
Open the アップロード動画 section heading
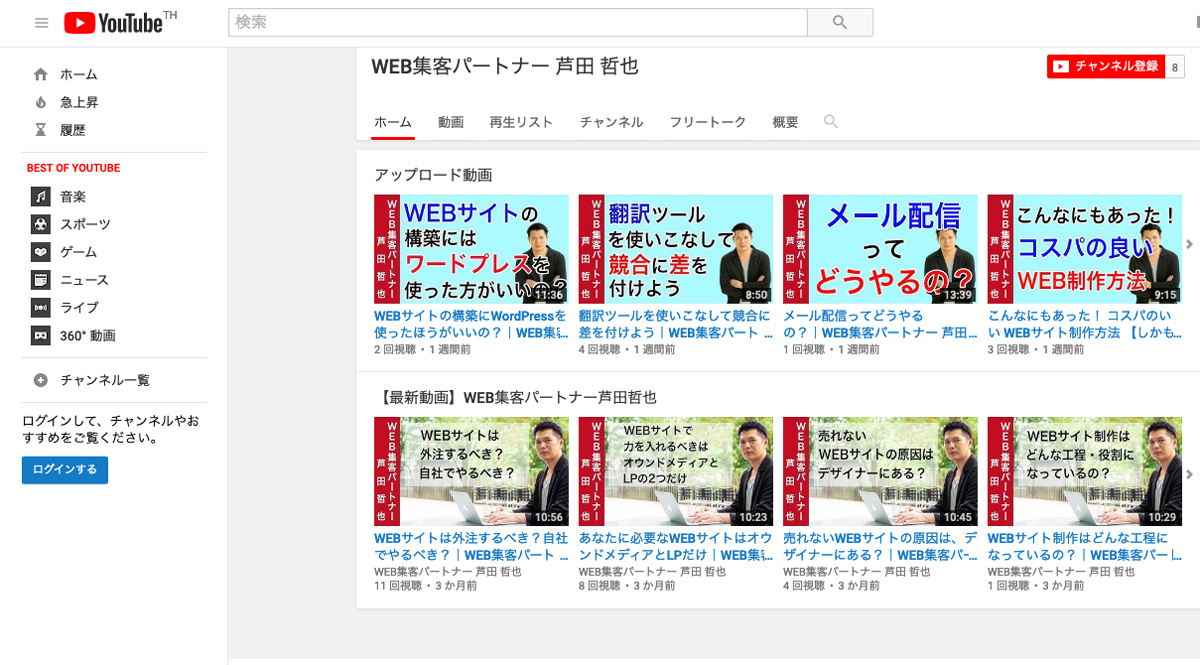(x=434, y=175)
